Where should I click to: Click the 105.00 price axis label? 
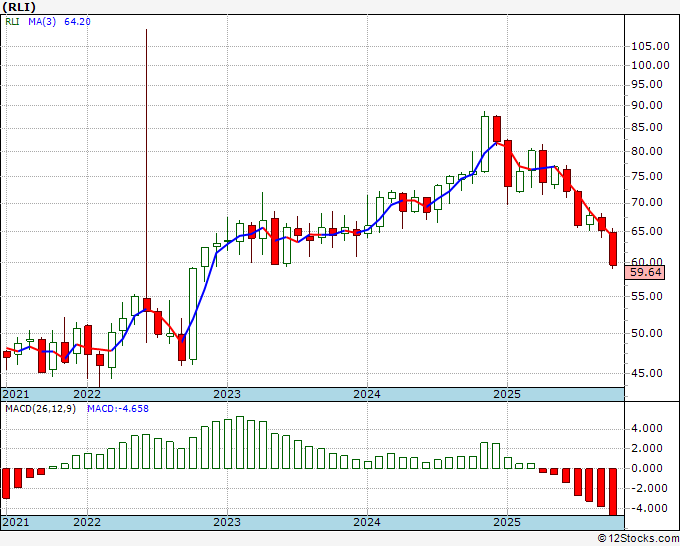point(650,46)
